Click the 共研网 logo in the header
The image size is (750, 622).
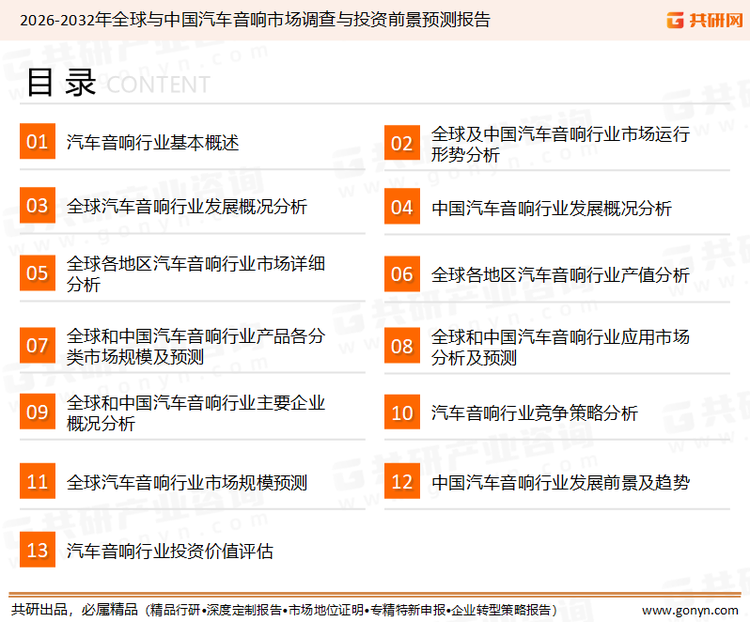[705, 20]
